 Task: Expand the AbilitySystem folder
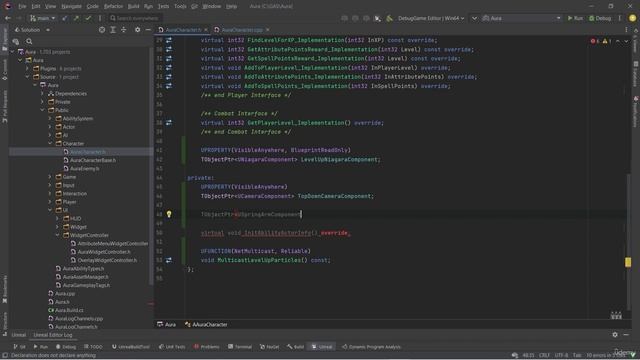(x=50, y=118)
